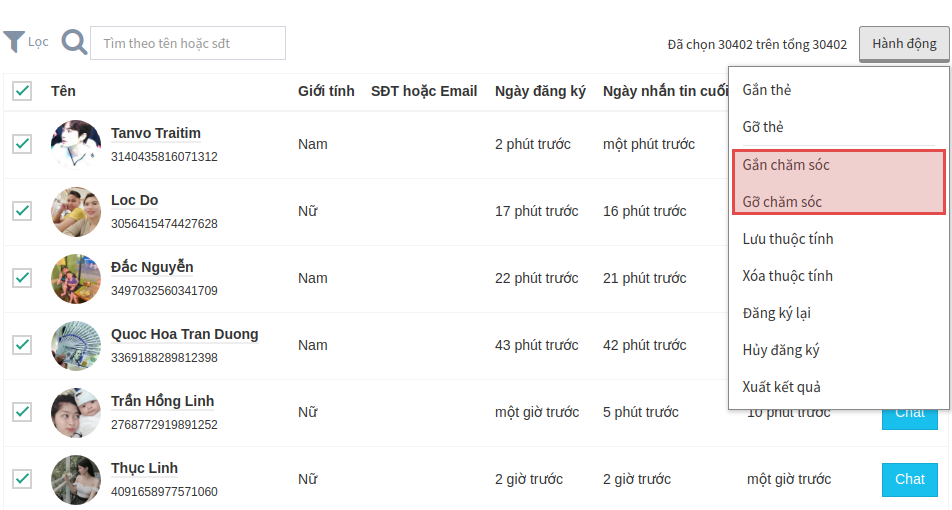Click Hủy đăng ký in menu
Viewport: 952px width, 510px height.
pyautogui.click(x=781, y=350)
